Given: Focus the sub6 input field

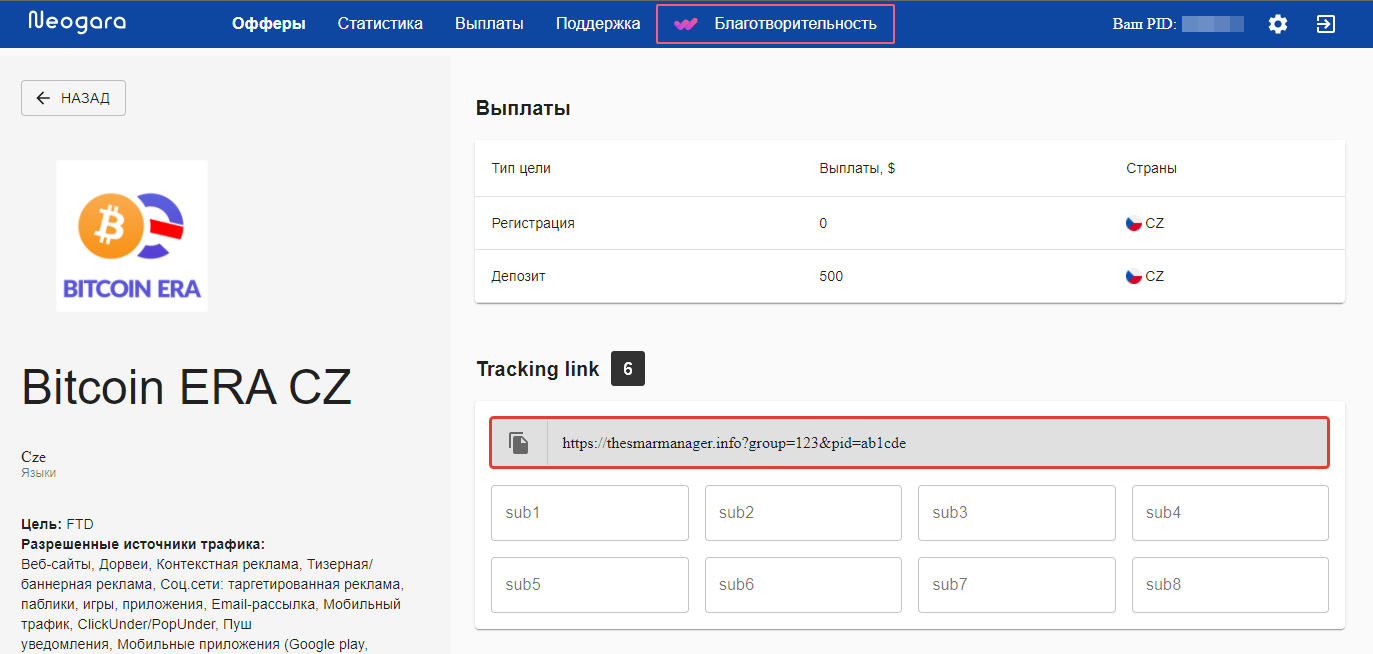Looking at the screenshot, I should pos(803,585).
